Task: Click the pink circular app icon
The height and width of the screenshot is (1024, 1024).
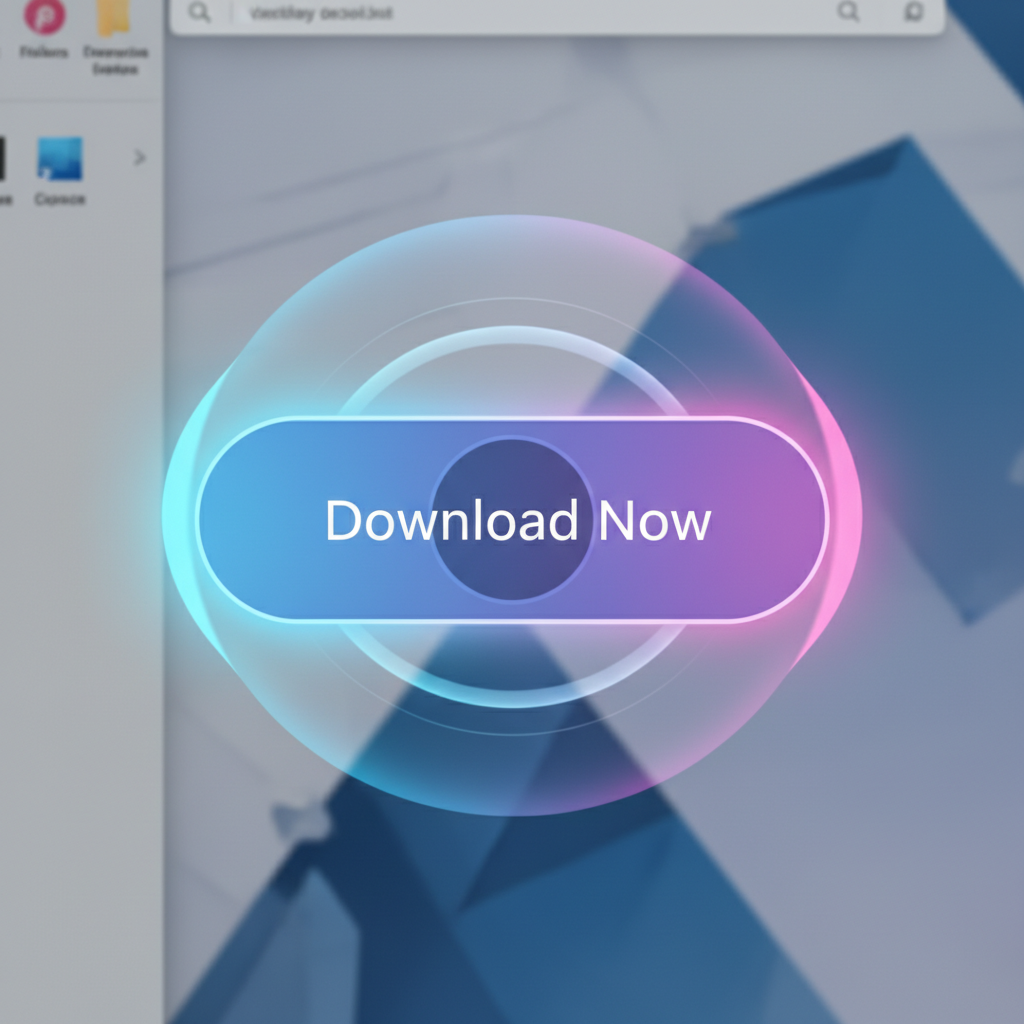Action: coord(42,17)
